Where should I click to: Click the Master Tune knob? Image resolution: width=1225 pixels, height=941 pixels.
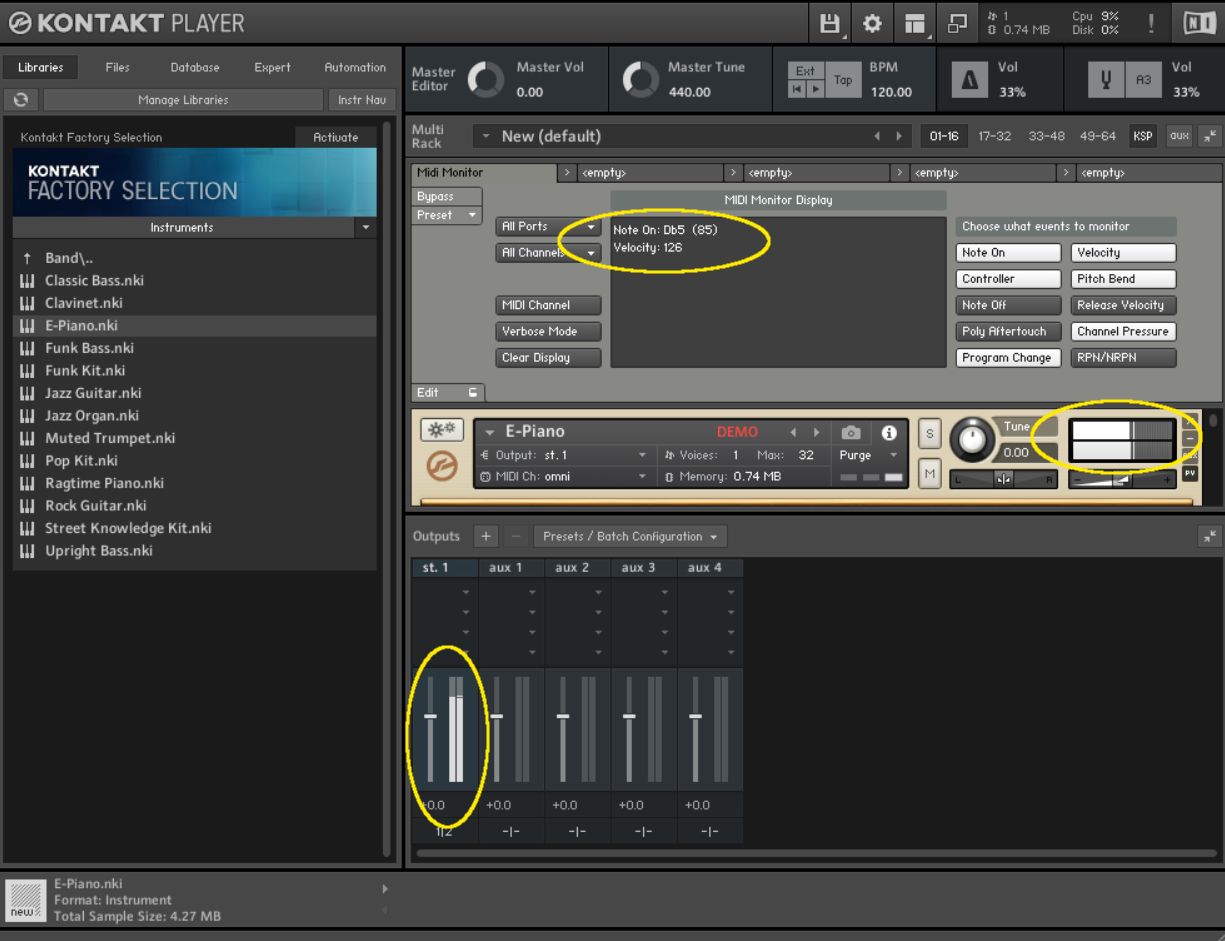tap(639, 82)
